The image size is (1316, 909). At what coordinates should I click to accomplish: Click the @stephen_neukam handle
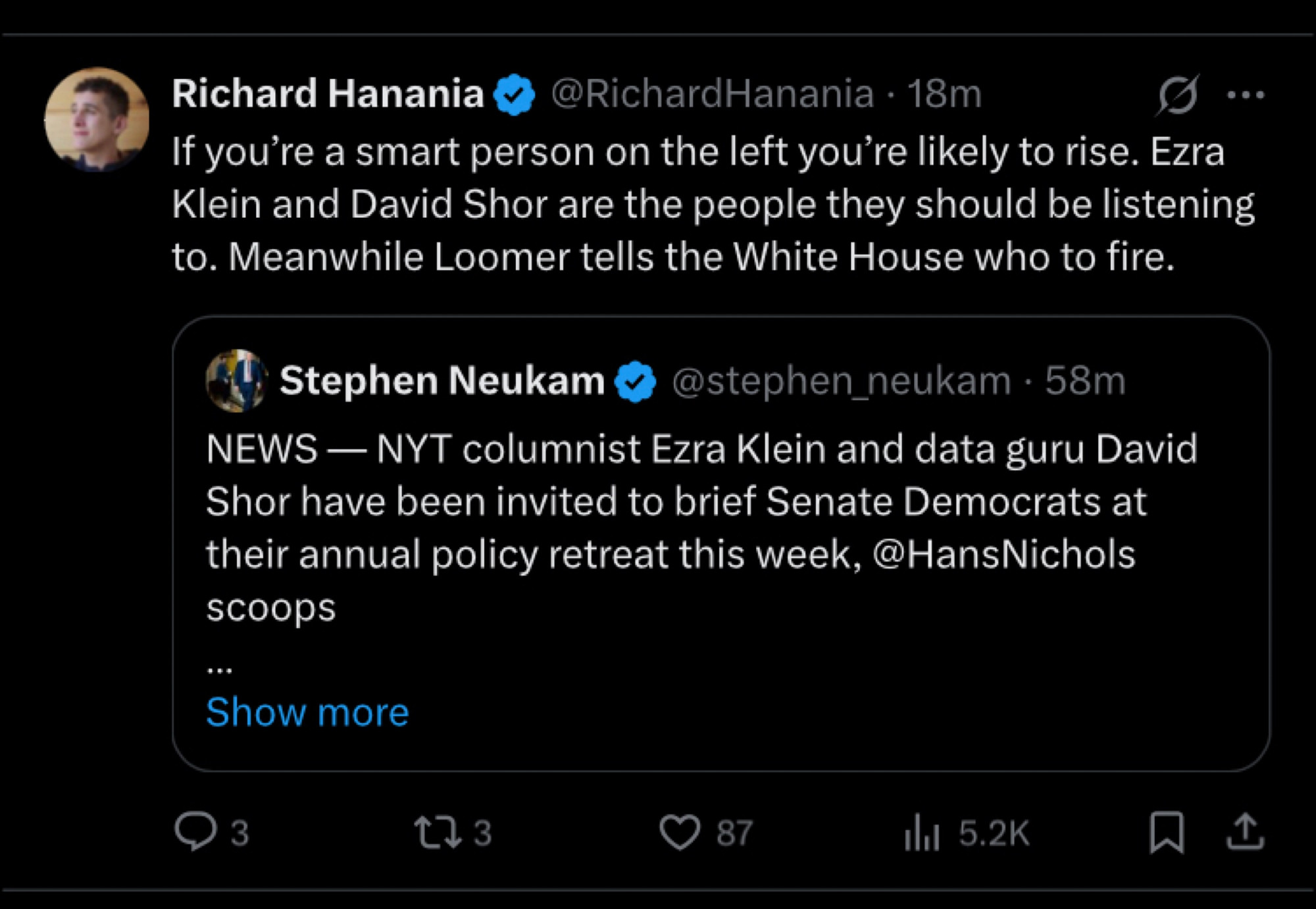tap(841, 381)
